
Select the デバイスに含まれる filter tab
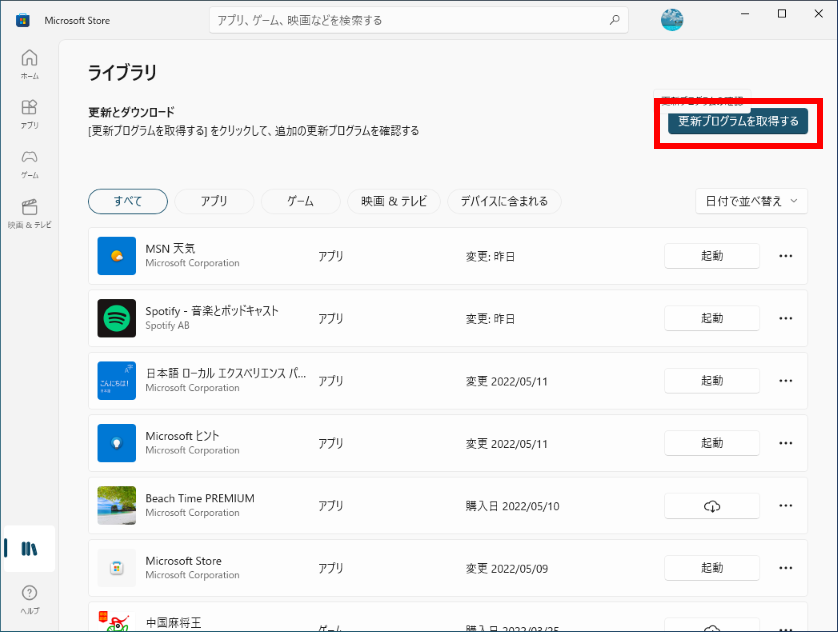pyautogui.click(x=504, y=201)
